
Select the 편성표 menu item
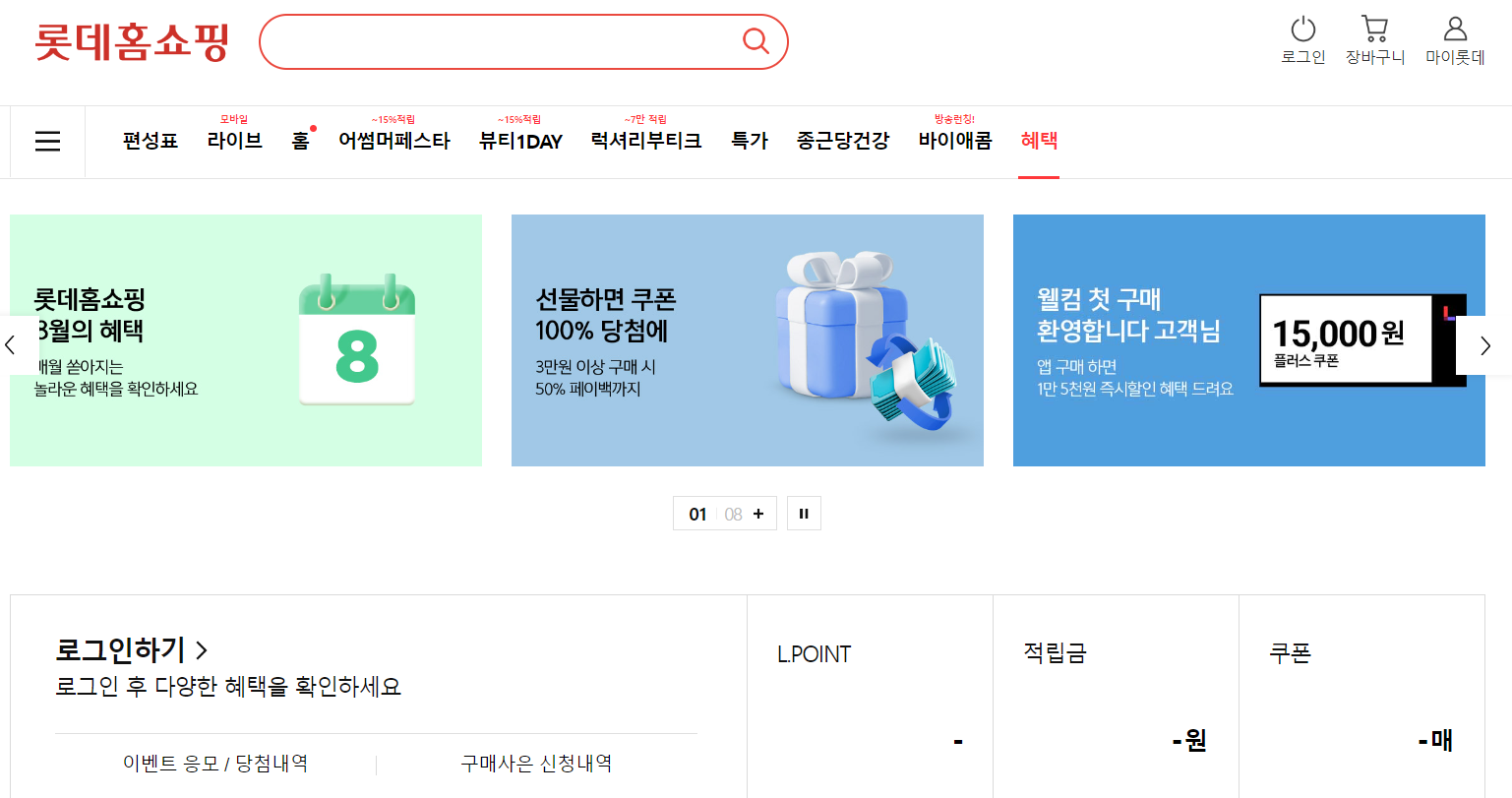point(151,141)
